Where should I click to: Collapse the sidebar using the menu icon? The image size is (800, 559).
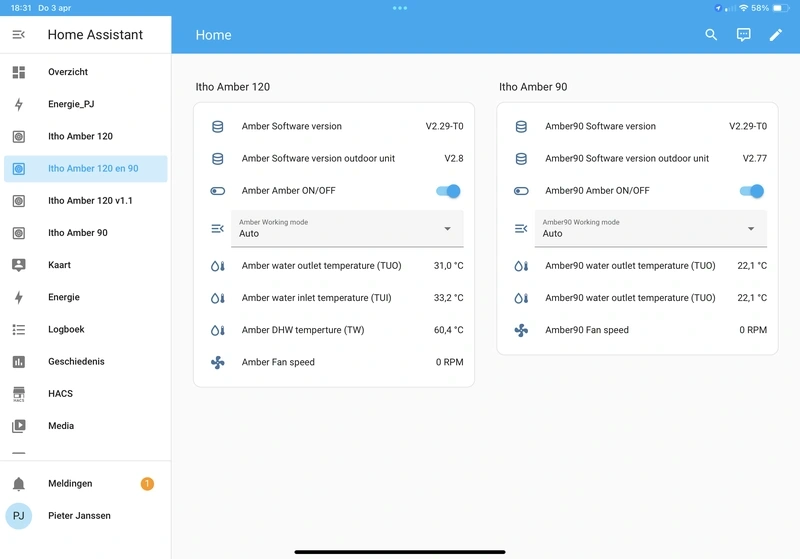(18, 35)
